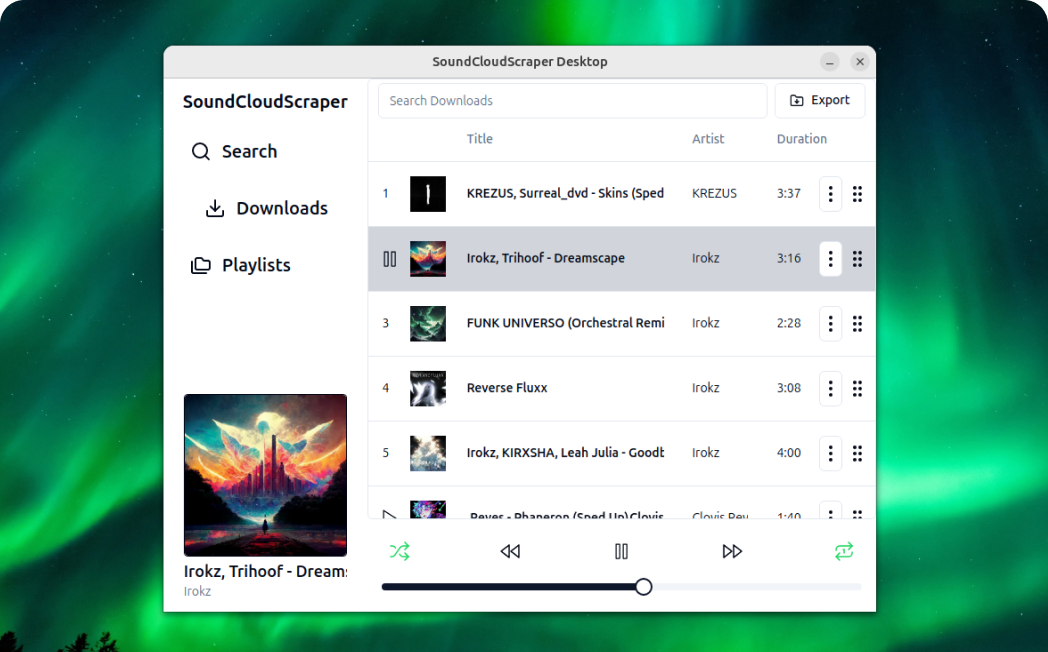Open the options menu for FUNK UNIVERSO

coord(830,323)
